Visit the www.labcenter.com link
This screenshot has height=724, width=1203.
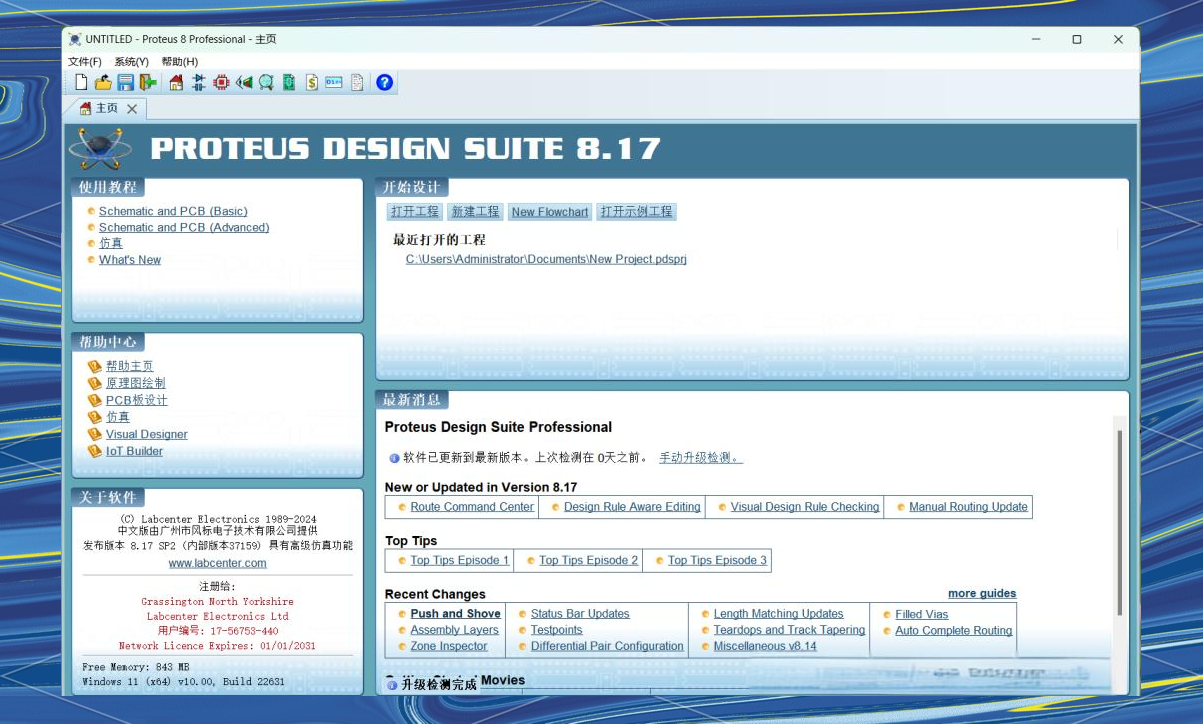(216, 562)
